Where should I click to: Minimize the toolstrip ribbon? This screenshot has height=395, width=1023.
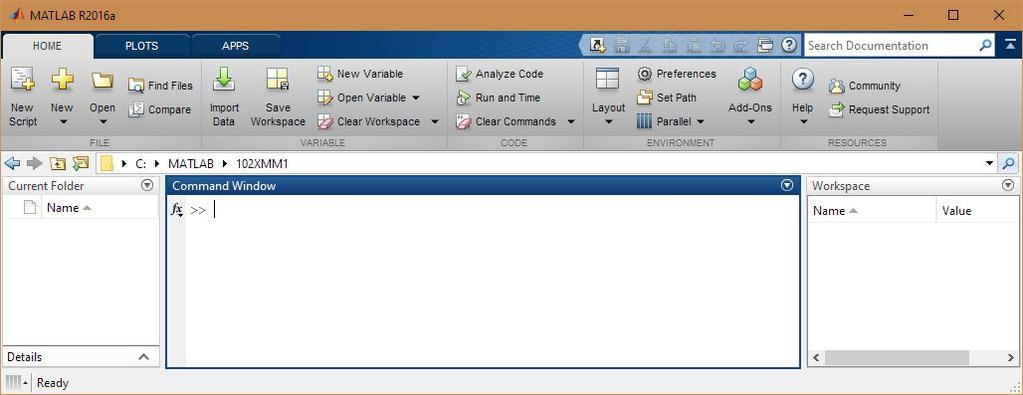[1010, 45]
